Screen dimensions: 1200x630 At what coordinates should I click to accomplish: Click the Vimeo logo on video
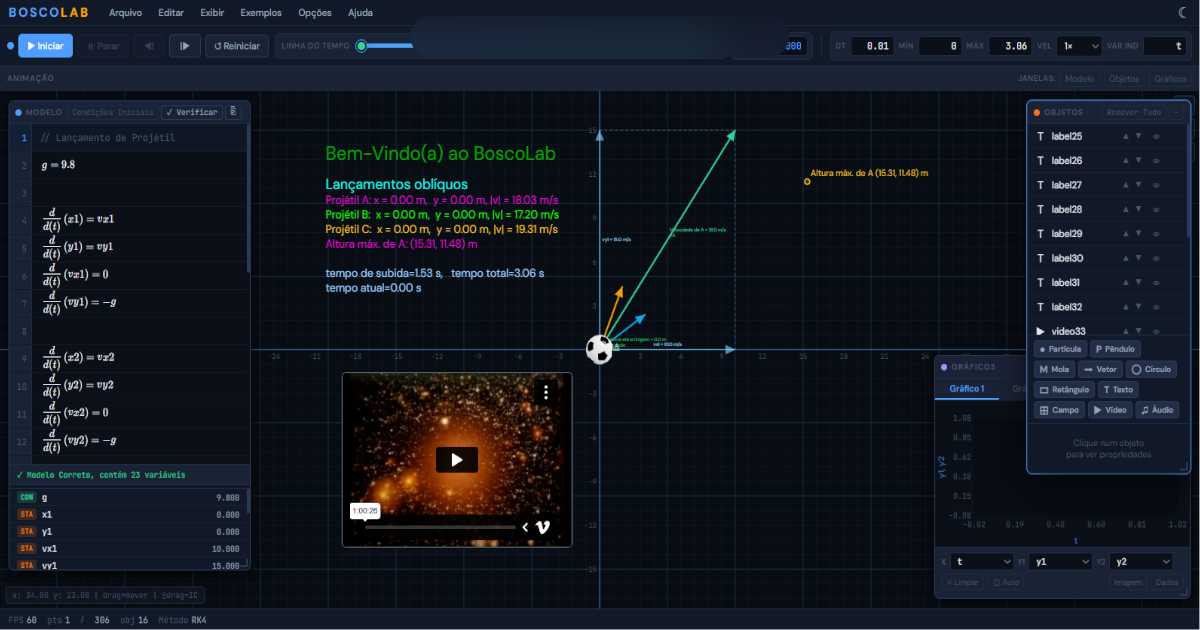544,527
